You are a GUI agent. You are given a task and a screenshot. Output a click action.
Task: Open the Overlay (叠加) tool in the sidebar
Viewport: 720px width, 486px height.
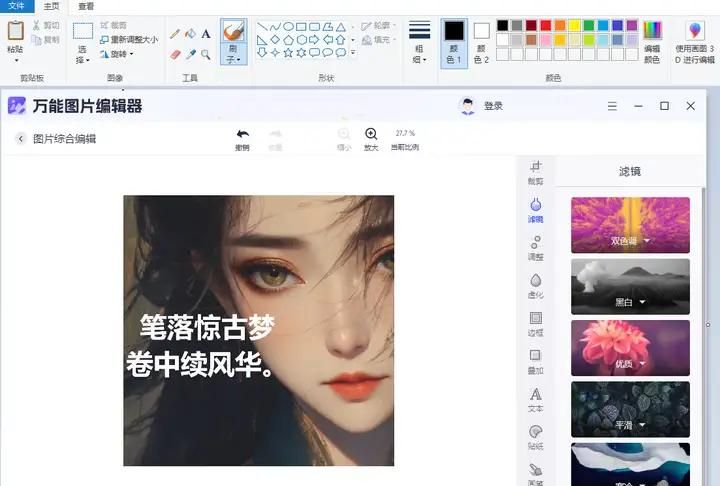(x=535, y=362)
